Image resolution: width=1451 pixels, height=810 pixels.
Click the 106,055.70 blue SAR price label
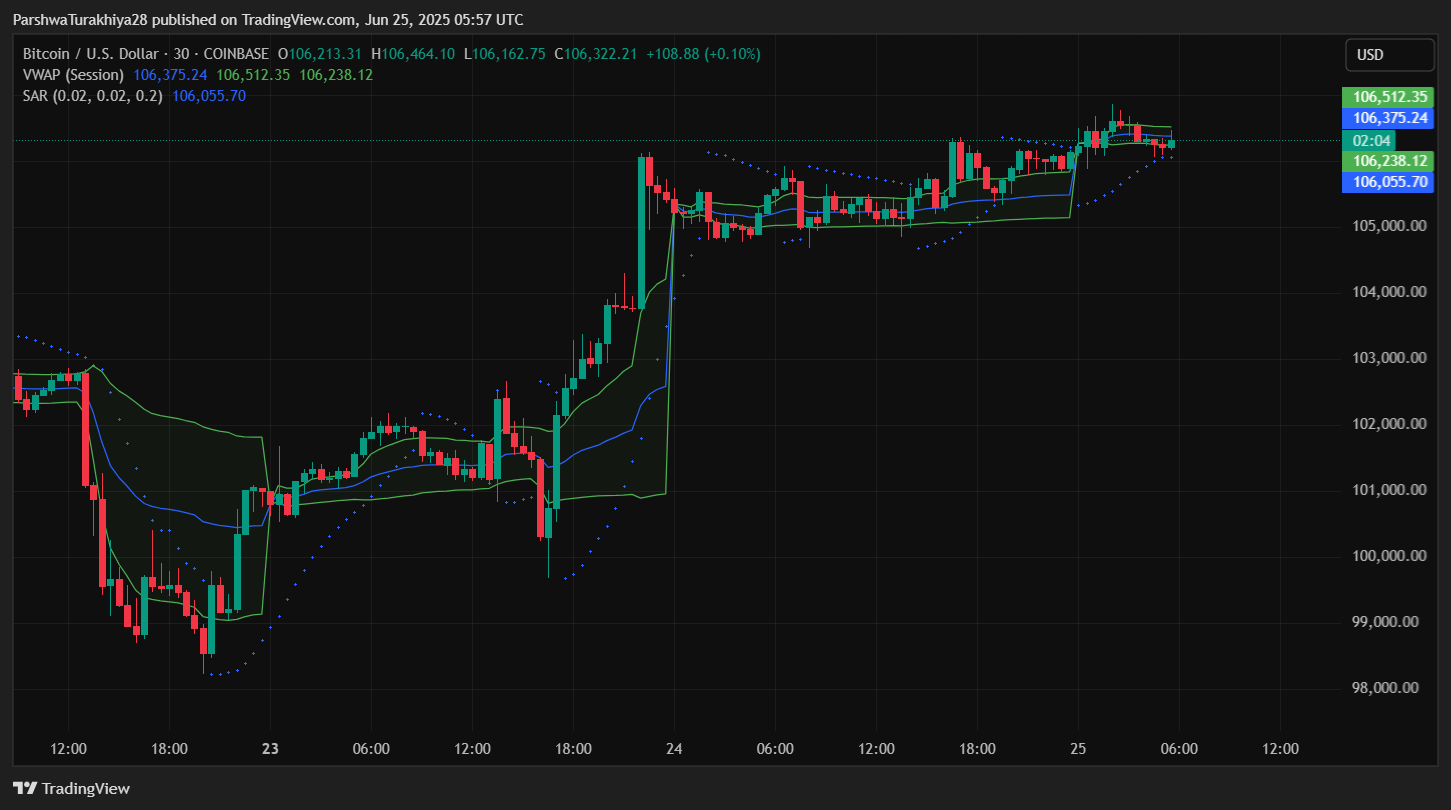coord(1387,182)
